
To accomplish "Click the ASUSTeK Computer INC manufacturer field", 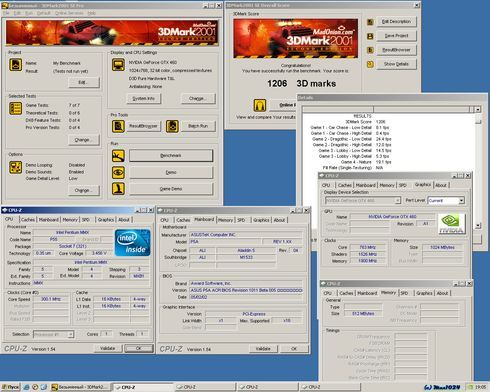I will pos(246,235).
